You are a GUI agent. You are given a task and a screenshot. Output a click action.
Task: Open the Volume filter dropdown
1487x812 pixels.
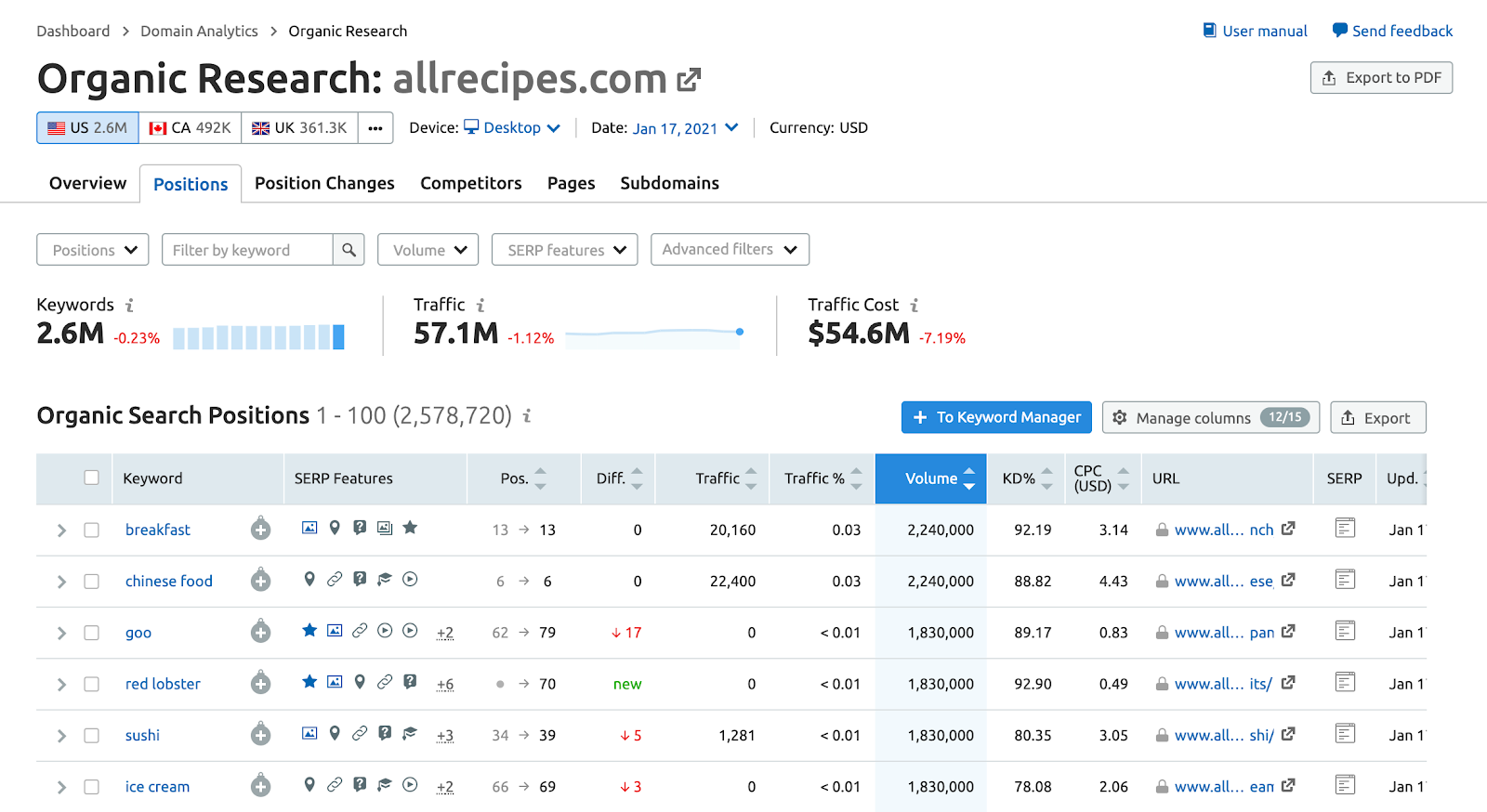click(428, 250)
